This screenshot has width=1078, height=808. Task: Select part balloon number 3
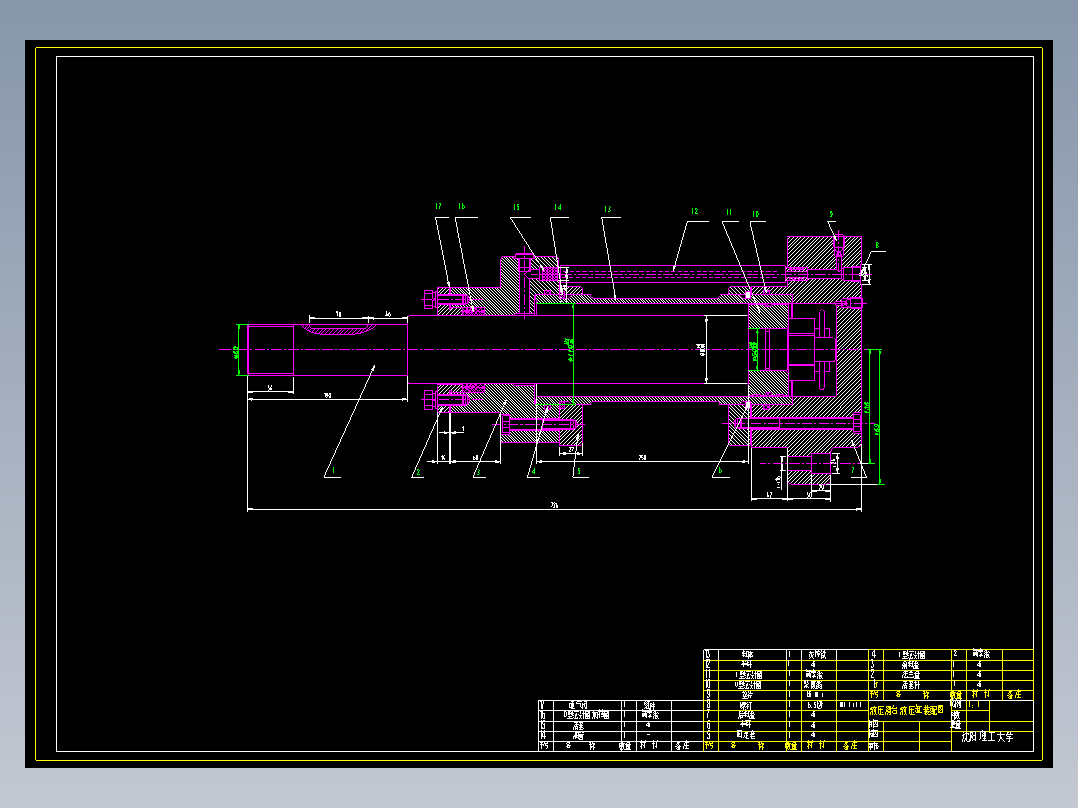pyautogui.click(x=478, y=472)
